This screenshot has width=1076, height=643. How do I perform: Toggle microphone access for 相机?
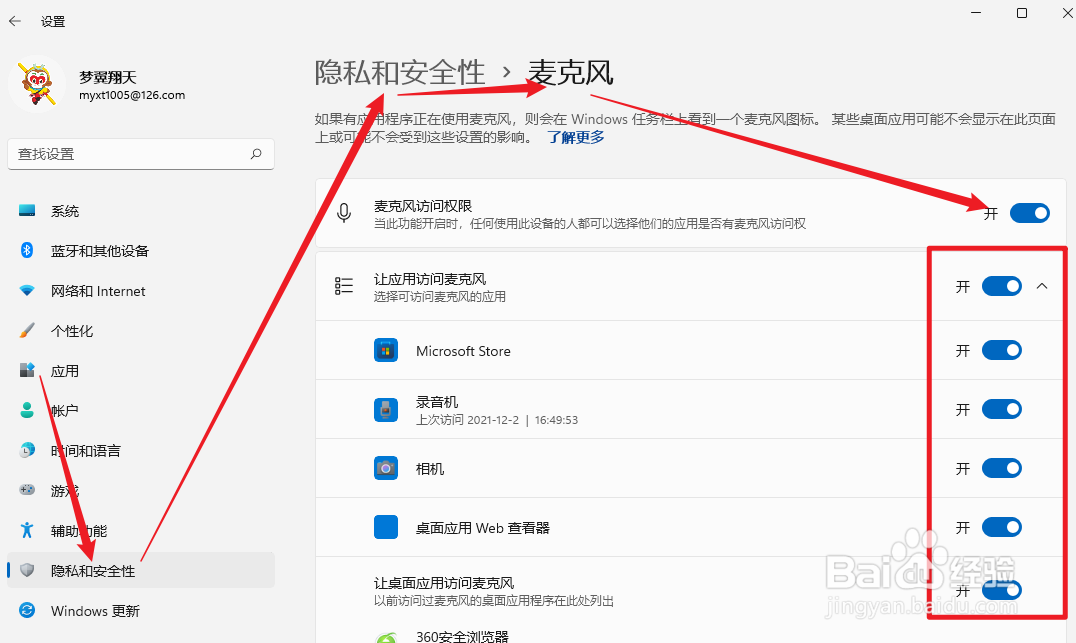click(x=1001, y=468)
